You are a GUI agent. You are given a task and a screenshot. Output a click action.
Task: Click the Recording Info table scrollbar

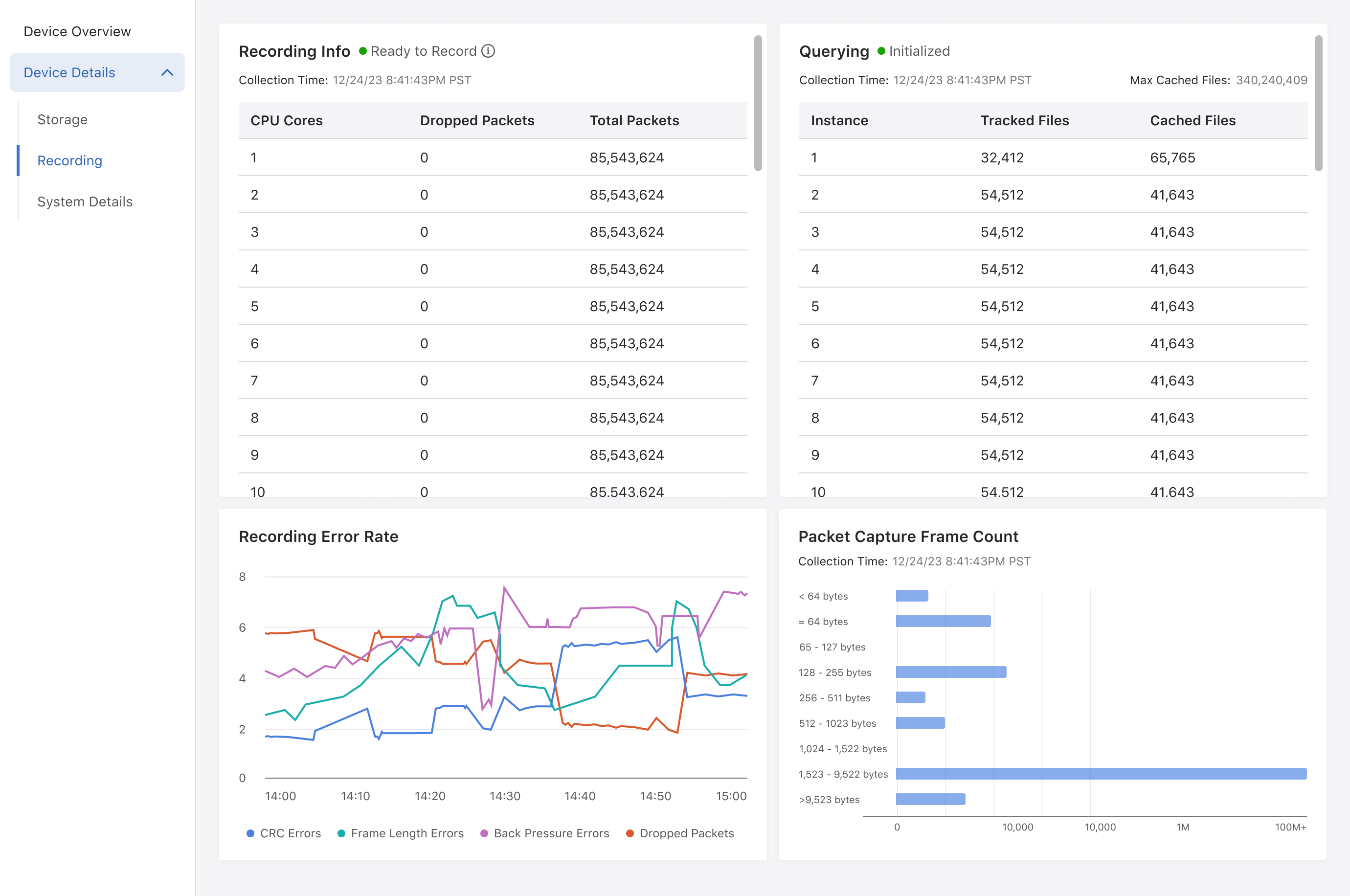click(x=758, y=103)
